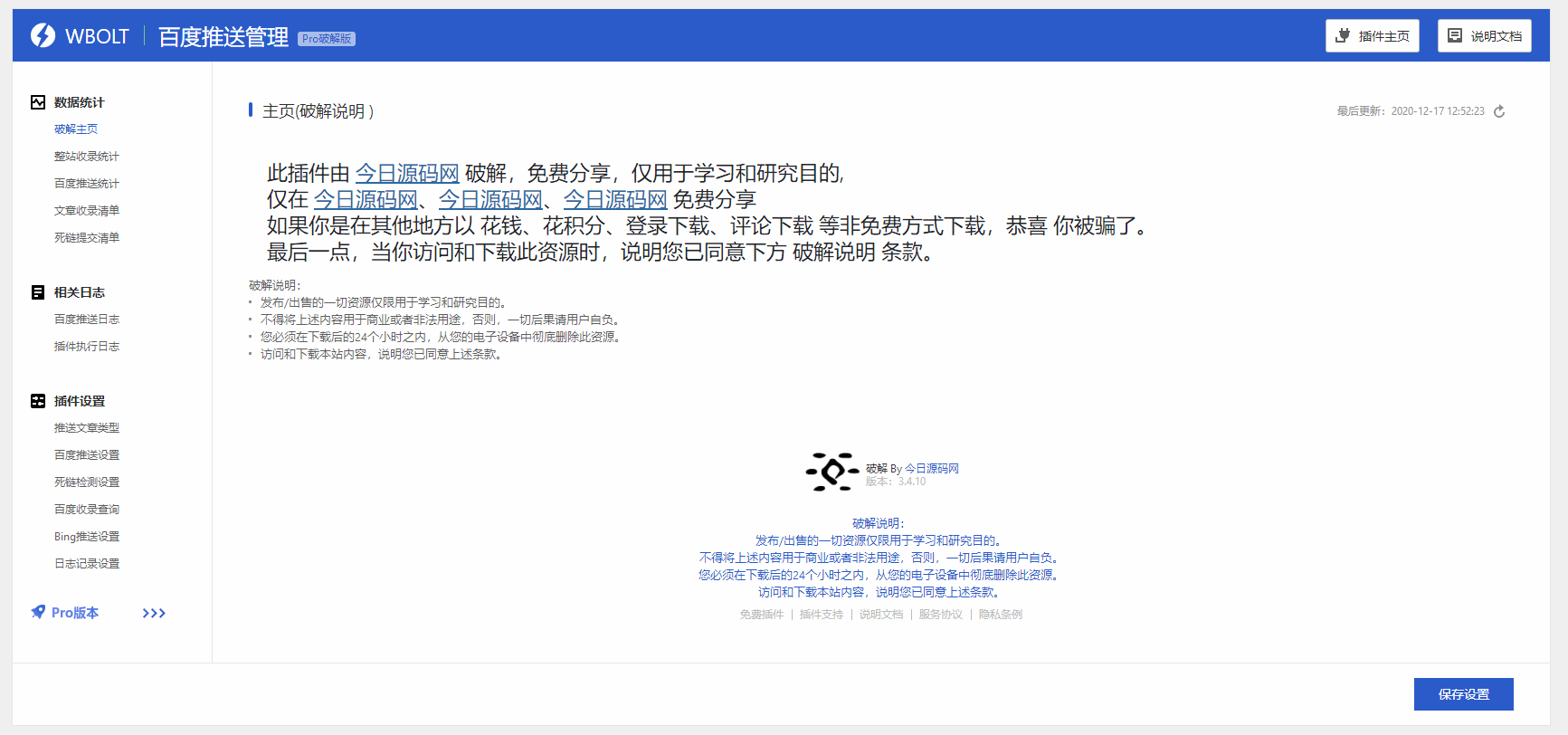Open Bing推送设置
1568x735 pixels.
87,537
